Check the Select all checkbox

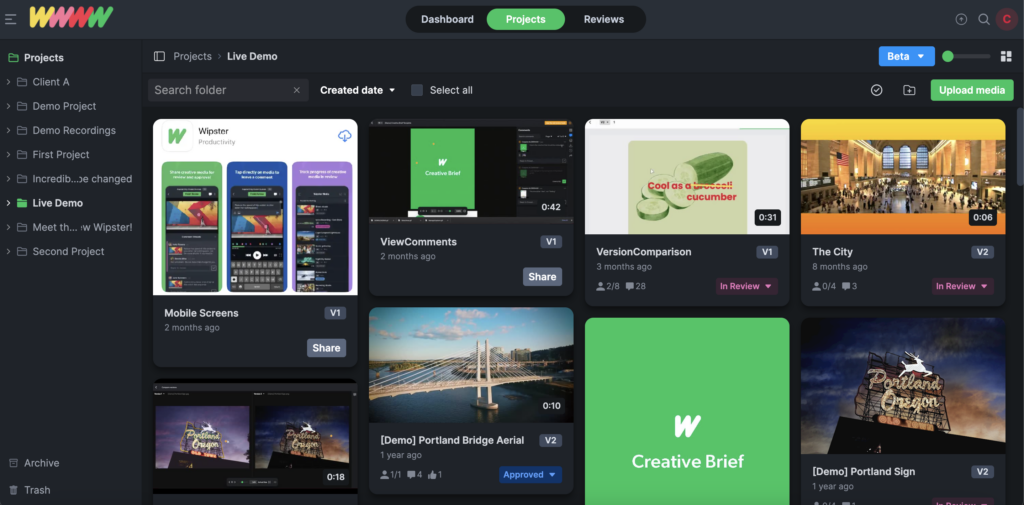tap(417, 90)
